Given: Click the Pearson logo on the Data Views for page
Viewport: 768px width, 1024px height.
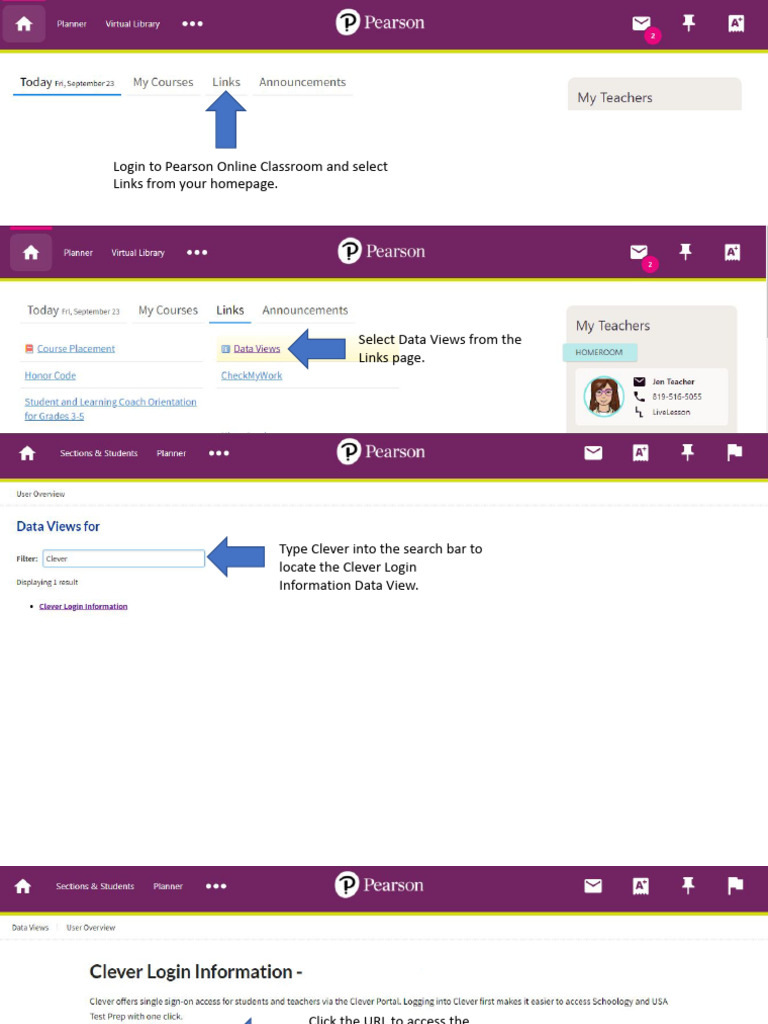Looking at the screenshot, I should pos(381,452).
